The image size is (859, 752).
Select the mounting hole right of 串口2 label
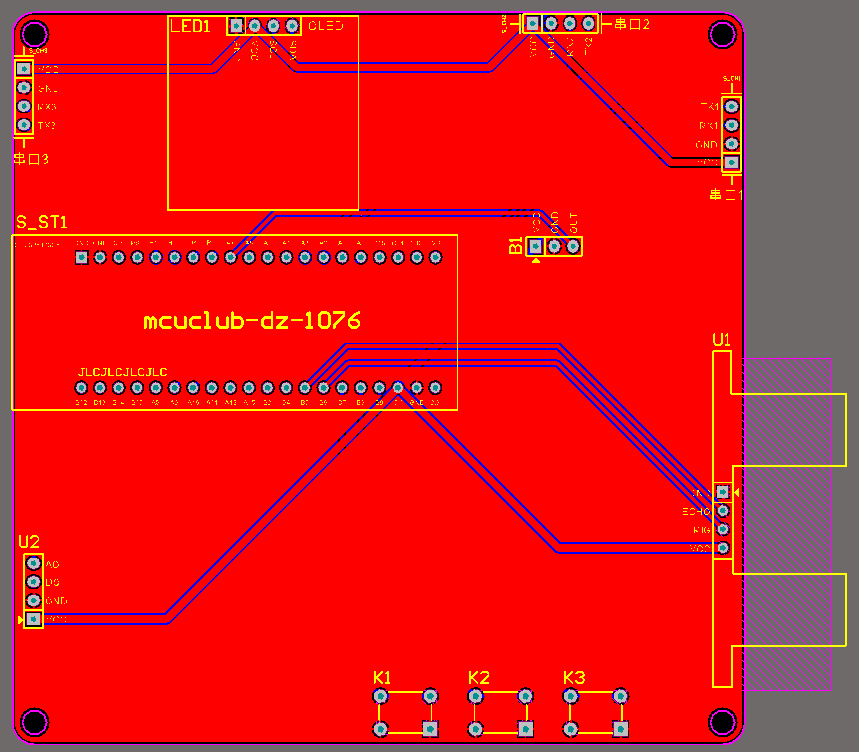pyautogui.click(x=723, y=34)
